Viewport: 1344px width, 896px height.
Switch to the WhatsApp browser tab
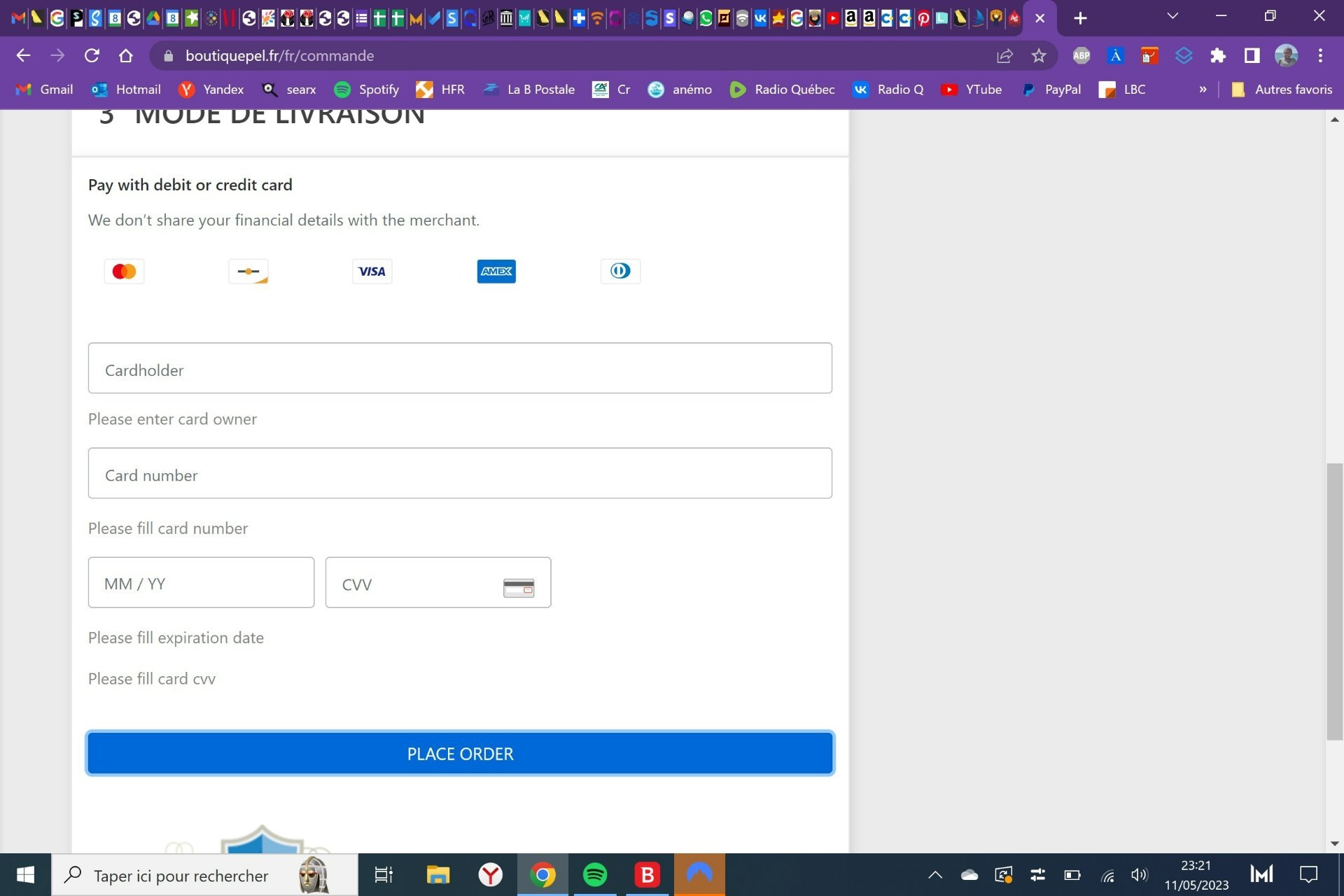(x=706, y=18)
